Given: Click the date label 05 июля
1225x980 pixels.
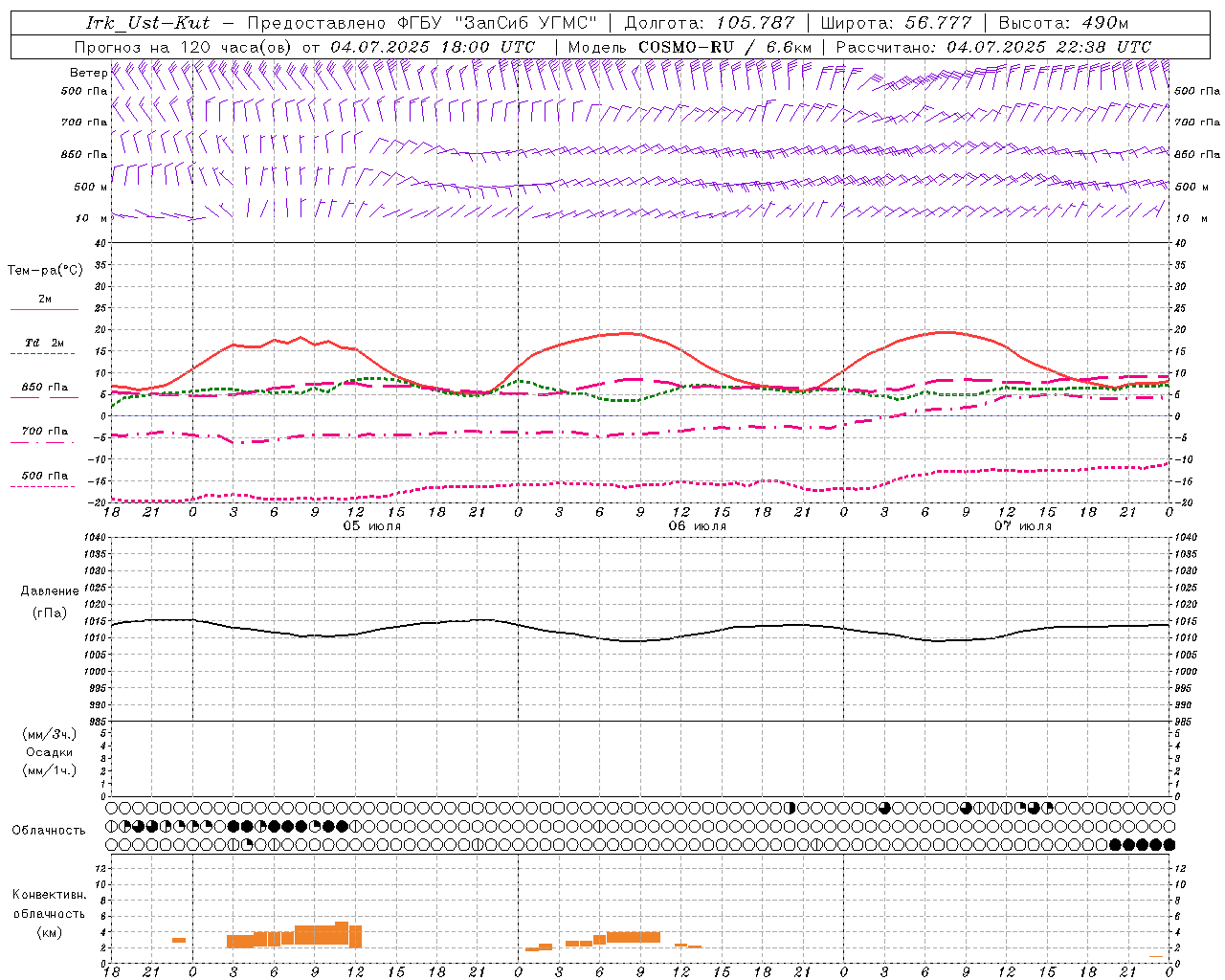Looking at the screenshot, I should click(372, 526).
